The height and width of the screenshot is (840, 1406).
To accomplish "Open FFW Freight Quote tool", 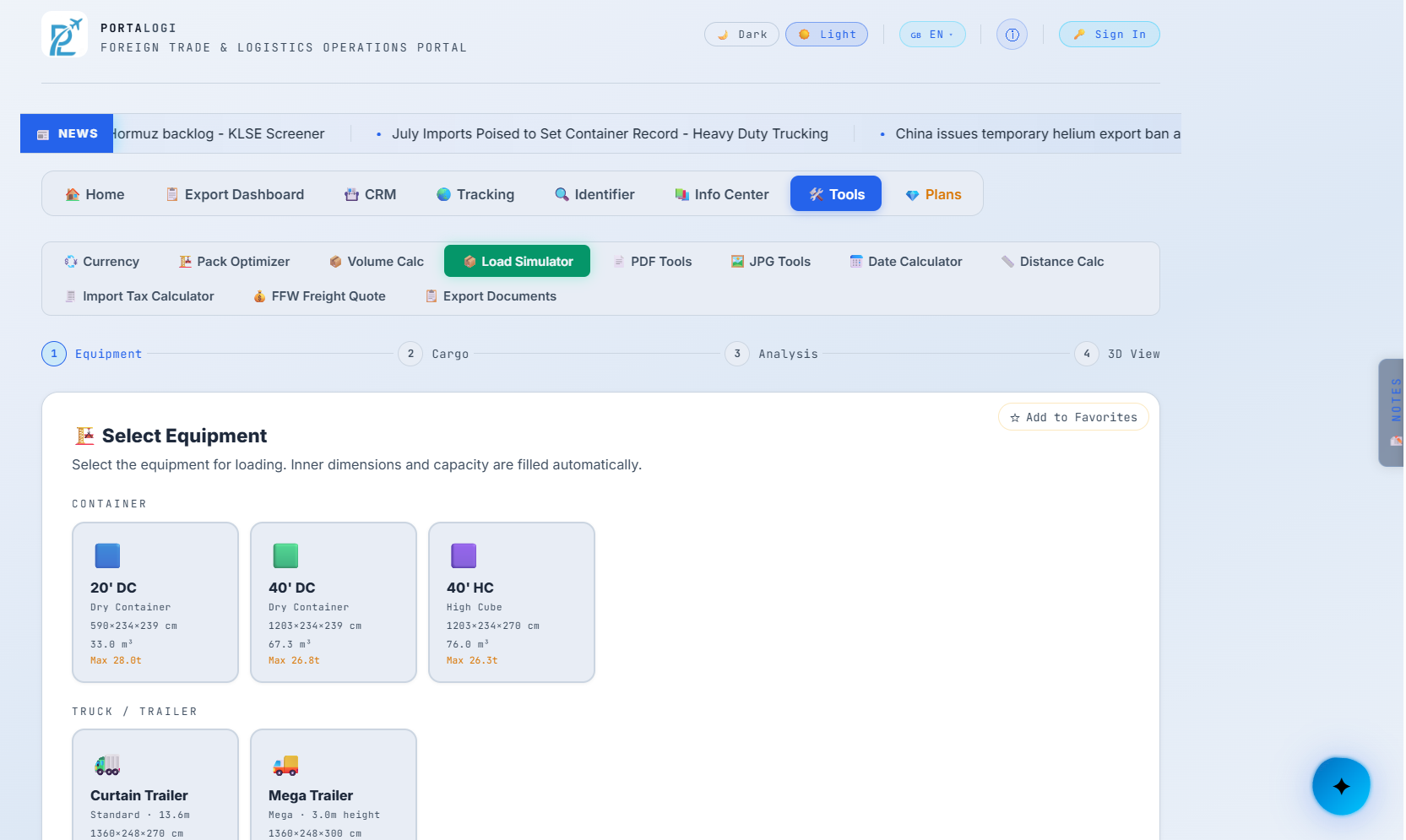I will tap(319, 296).
